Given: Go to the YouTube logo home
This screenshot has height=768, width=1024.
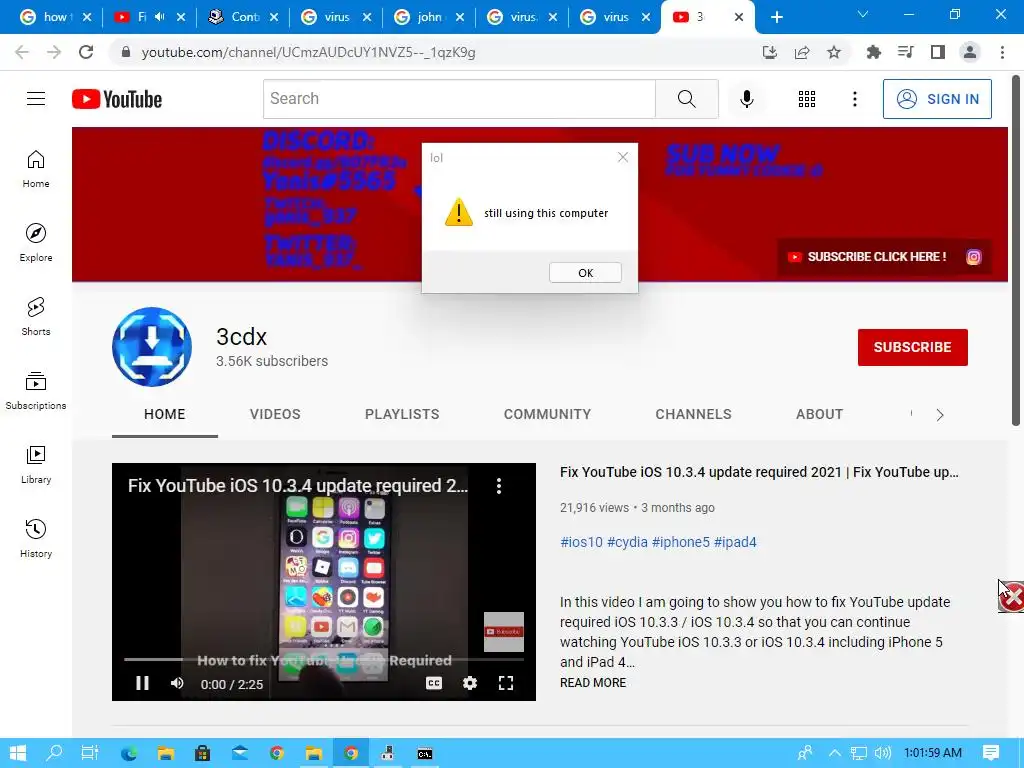Looking at the screenshot, I should click(117, 99).
